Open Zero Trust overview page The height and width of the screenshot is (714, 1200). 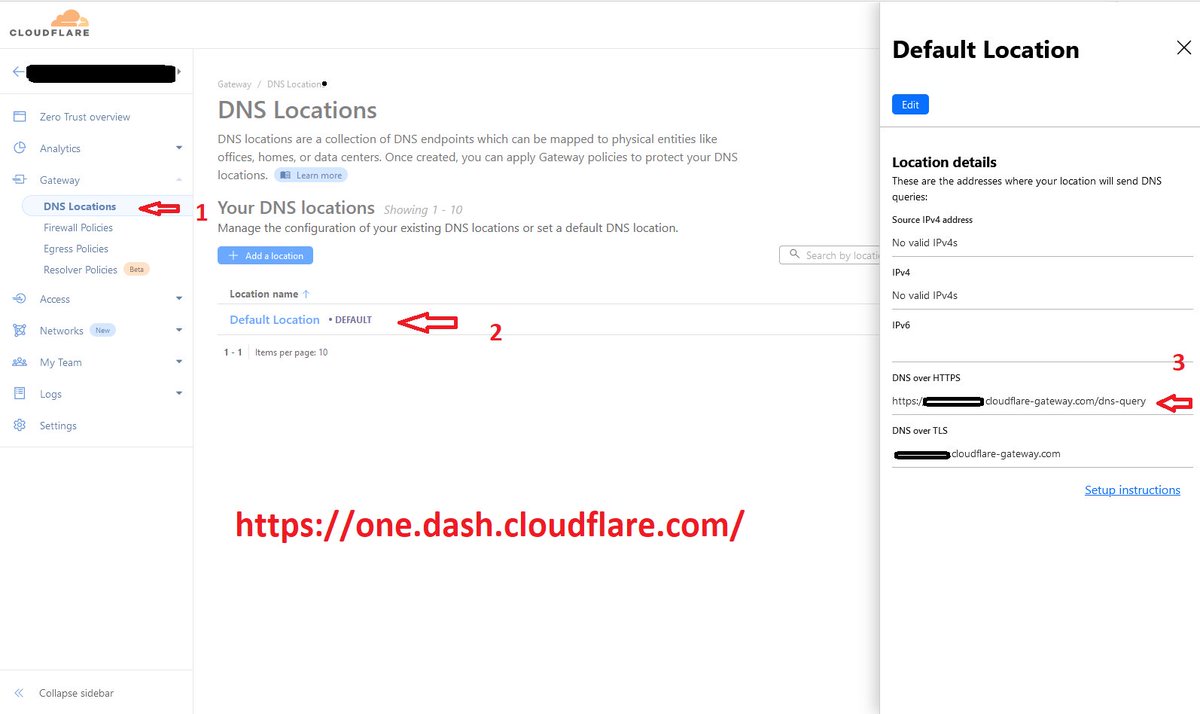coord(85,117)
